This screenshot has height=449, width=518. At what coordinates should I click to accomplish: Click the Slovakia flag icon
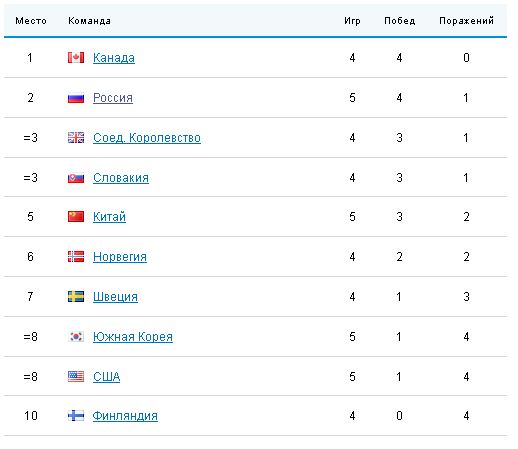tap(76, 178)
